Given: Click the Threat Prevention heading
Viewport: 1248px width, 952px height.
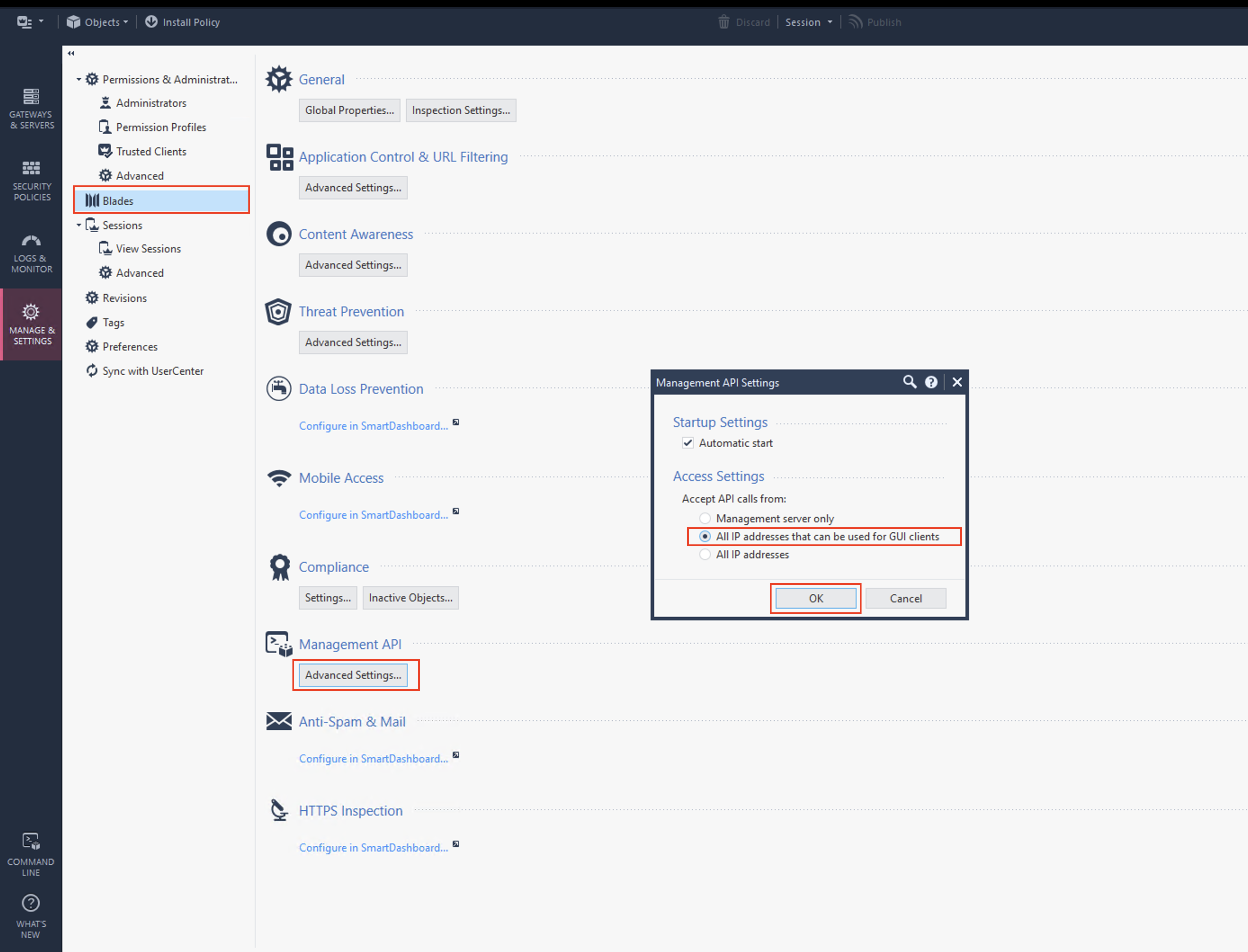Looking at the screenshot, I should [351, 312].
